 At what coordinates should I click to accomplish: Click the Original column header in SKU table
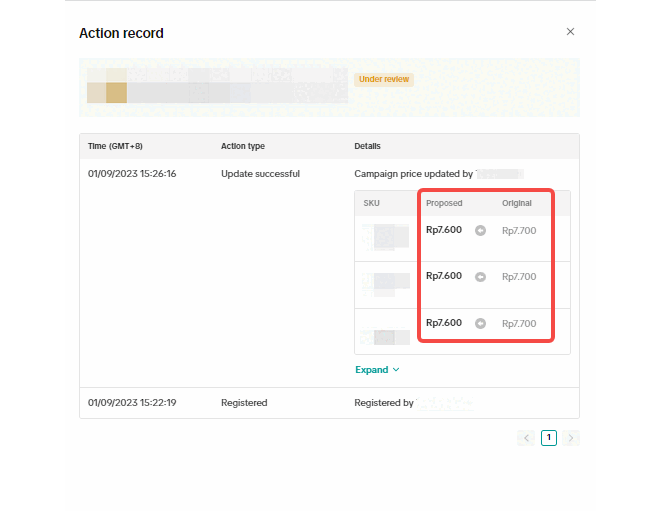517,203
